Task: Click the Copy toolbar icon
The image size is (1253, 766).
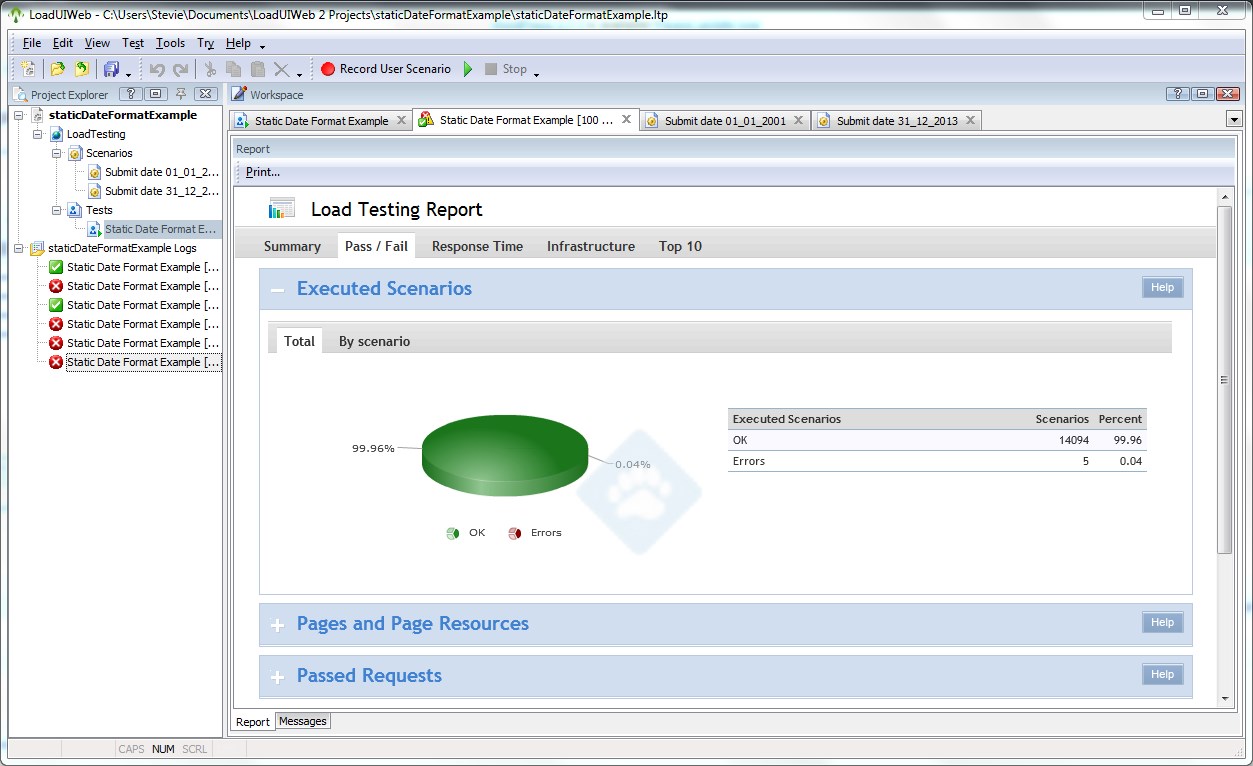Action: pyautogui.click(x=233, y=69)
